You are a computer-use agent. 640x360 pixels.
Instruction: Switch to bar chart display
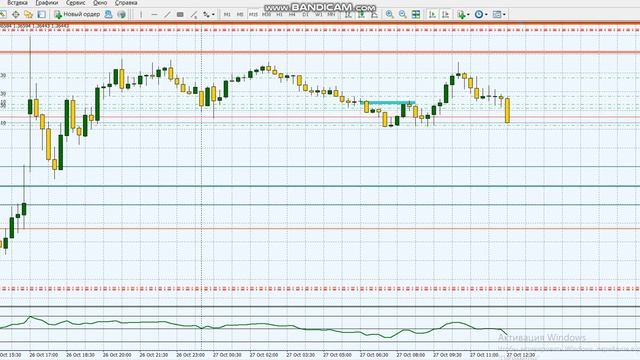348,15
